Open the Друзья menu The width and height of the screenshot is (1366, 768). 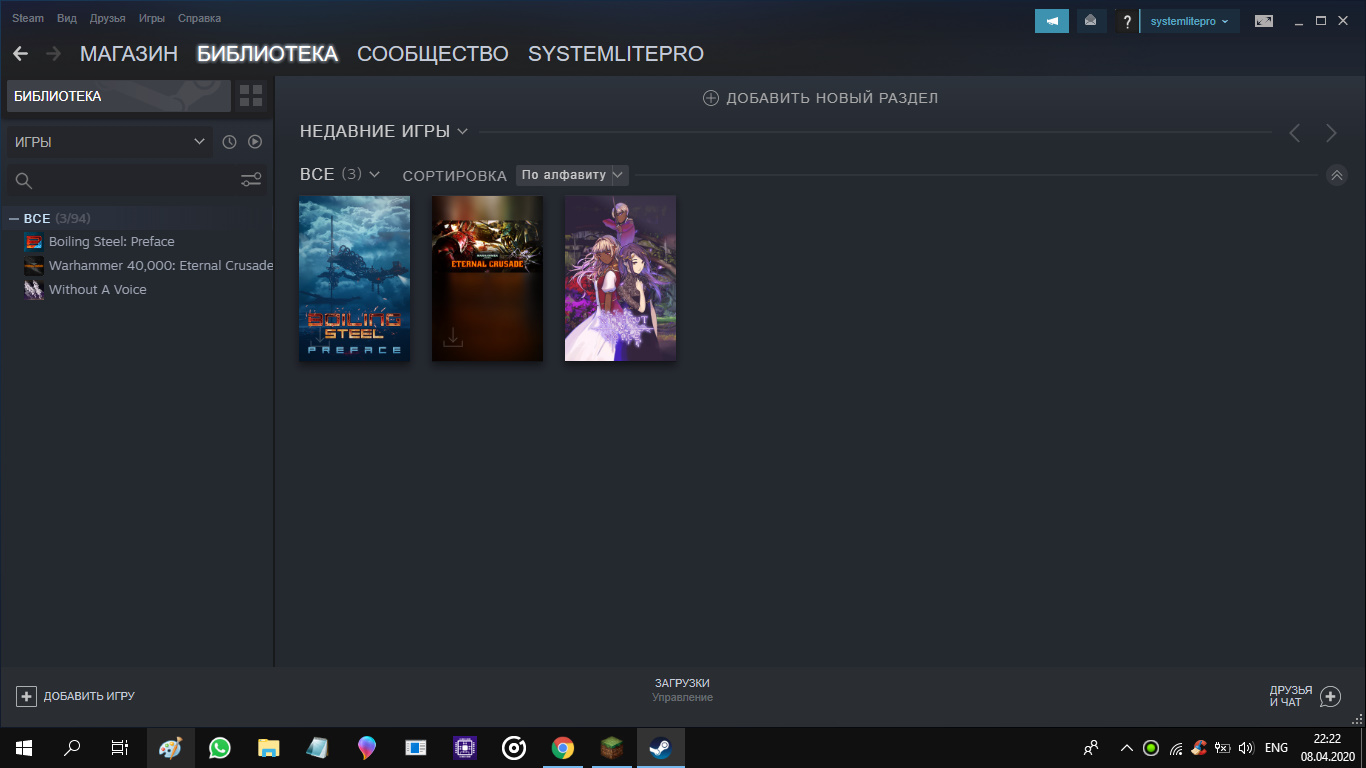(107, 18)
